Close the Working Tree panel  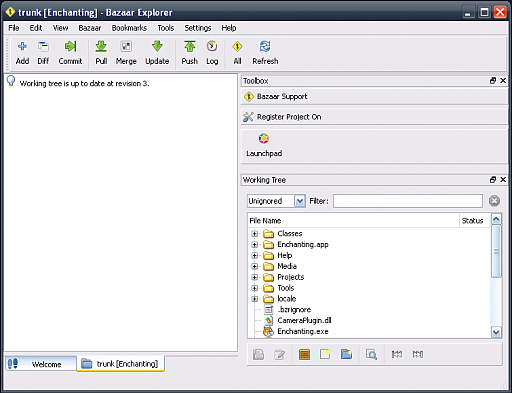503,180
